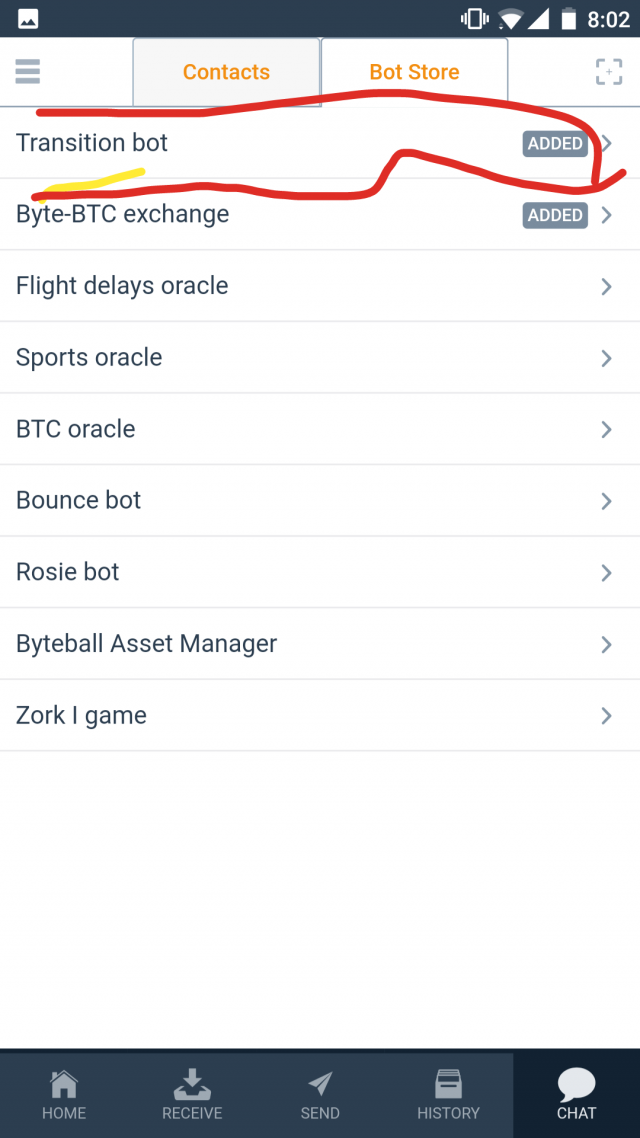Open the BTC oracle bot entry

point(76,429)
